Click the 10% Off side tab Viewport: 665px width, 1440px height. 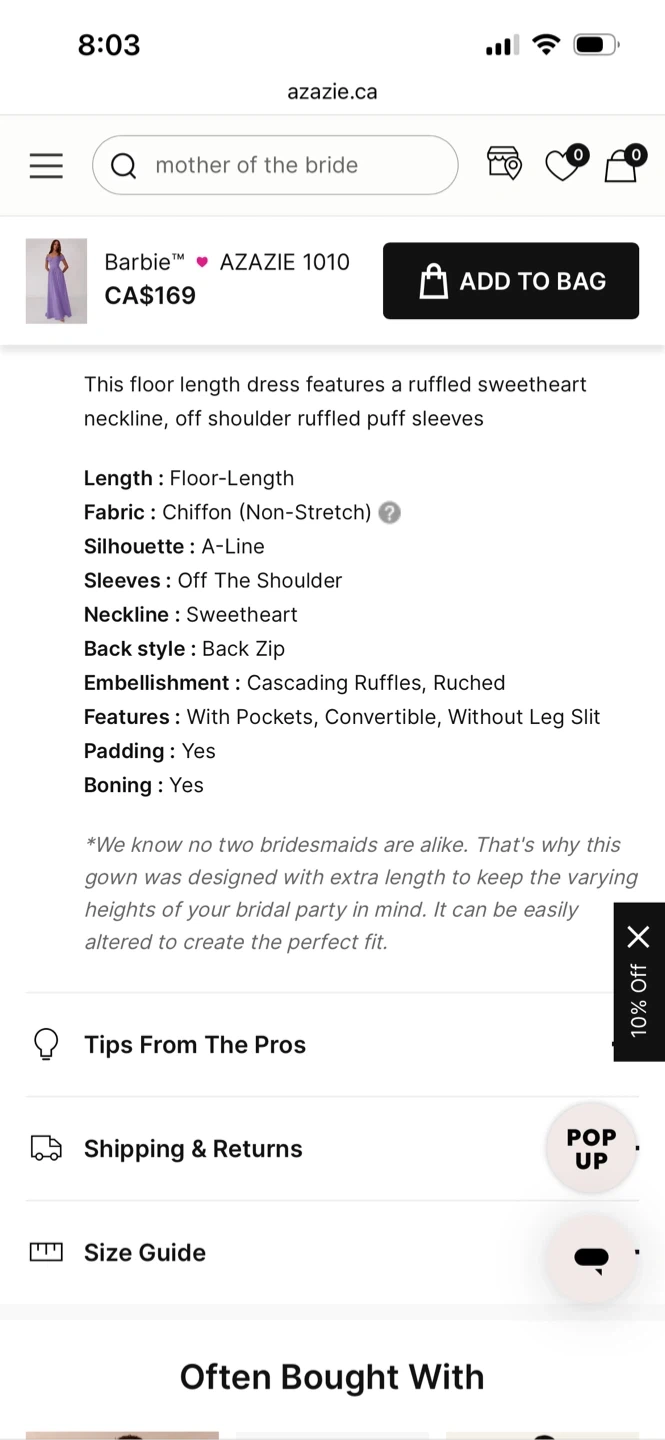[x=639, y=1000]
